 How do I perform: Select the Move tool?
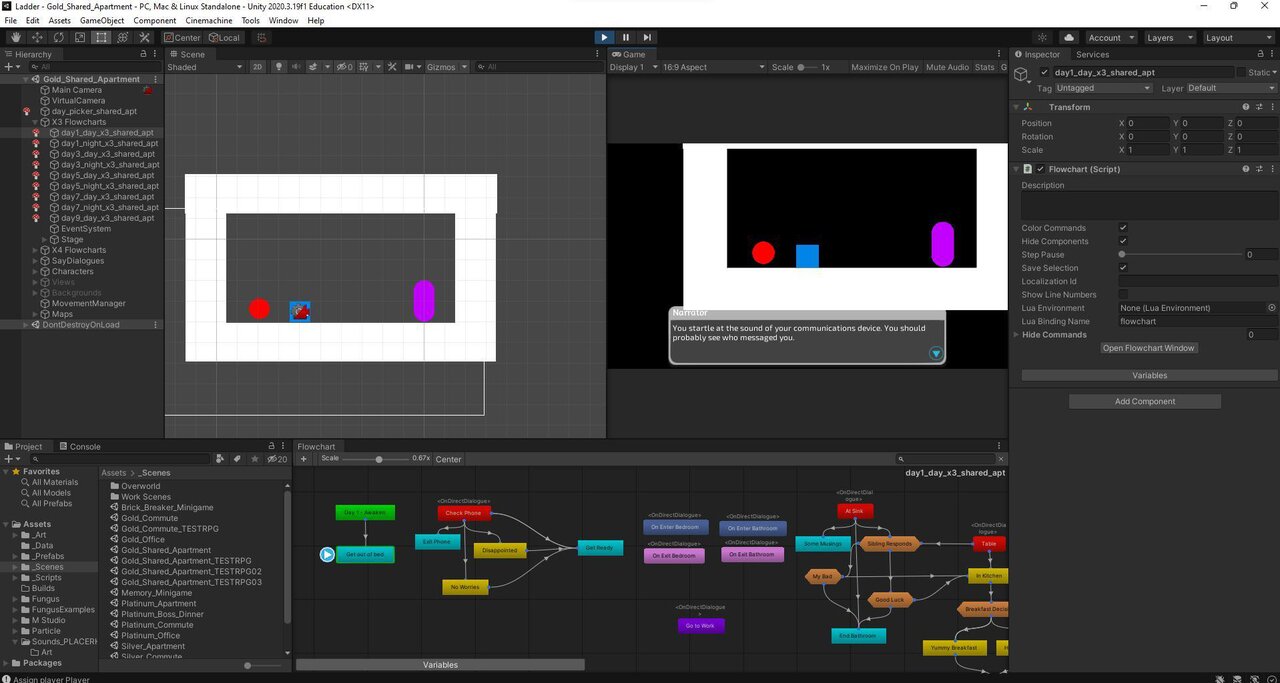(37, 38)
